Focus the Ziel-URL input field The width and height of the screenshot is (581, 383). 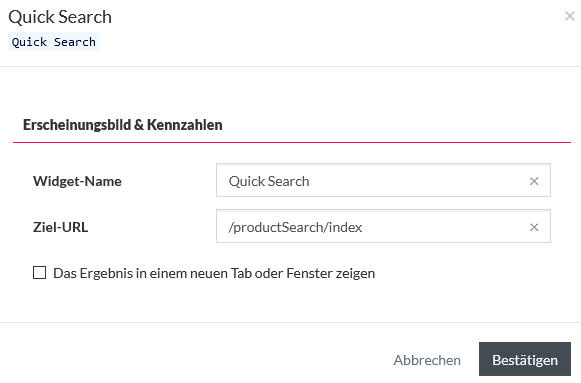click(383, 226)
